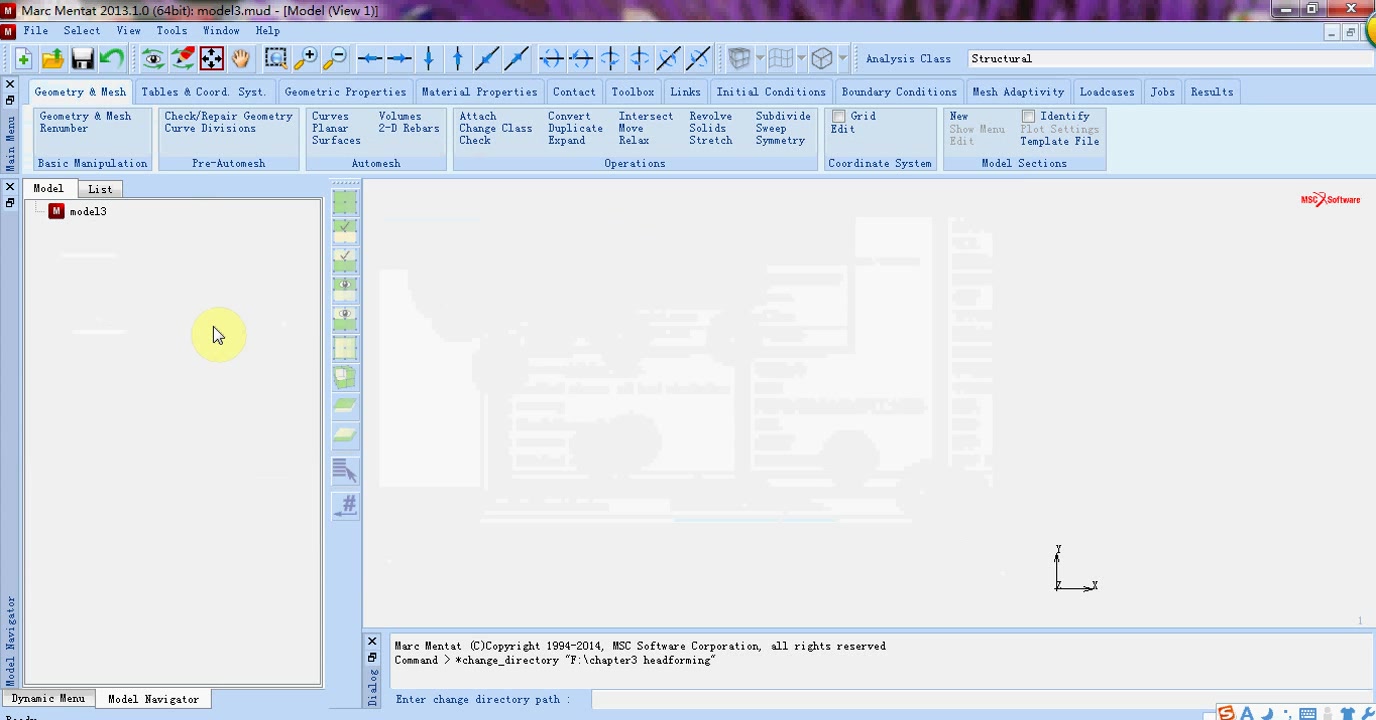Image resolution: width=1376 pixels, height=720 pixels.
Task: Click the Symmetry operation
Action: point(780,140)
